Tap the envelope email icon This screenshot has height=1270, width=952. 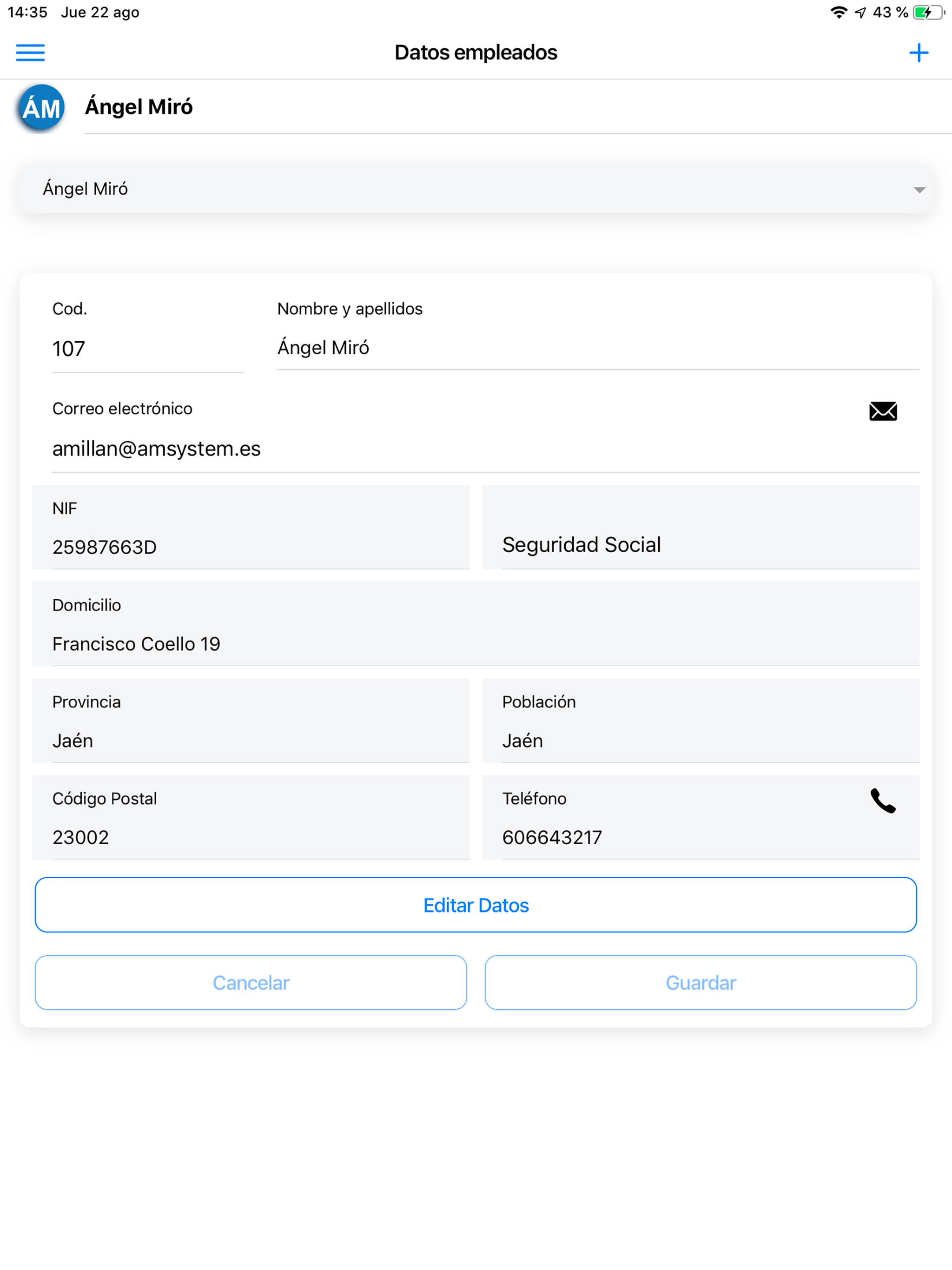pos(883,411)
